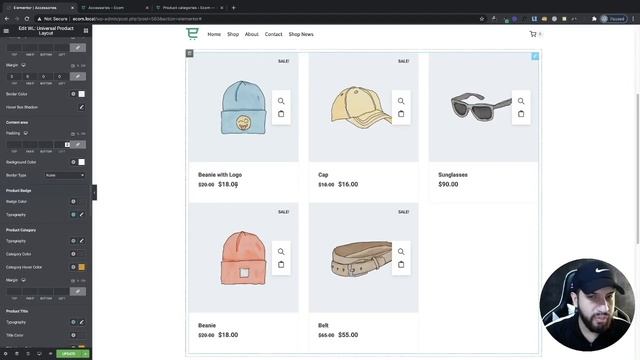Open the shopping cart icon
This screenshot has width=640, height=360.
(x=533, y=34)
